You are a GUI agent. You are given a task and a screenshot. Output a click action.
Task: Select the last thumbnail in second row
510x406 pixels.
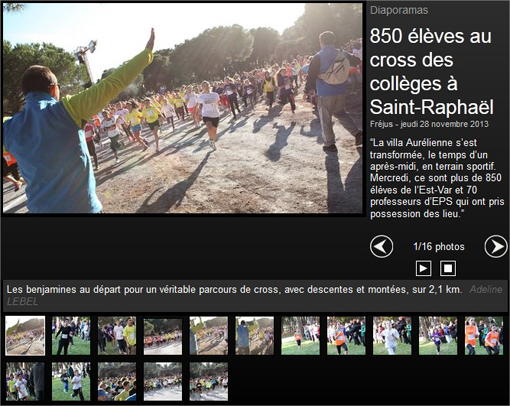(x=209, y=382)
